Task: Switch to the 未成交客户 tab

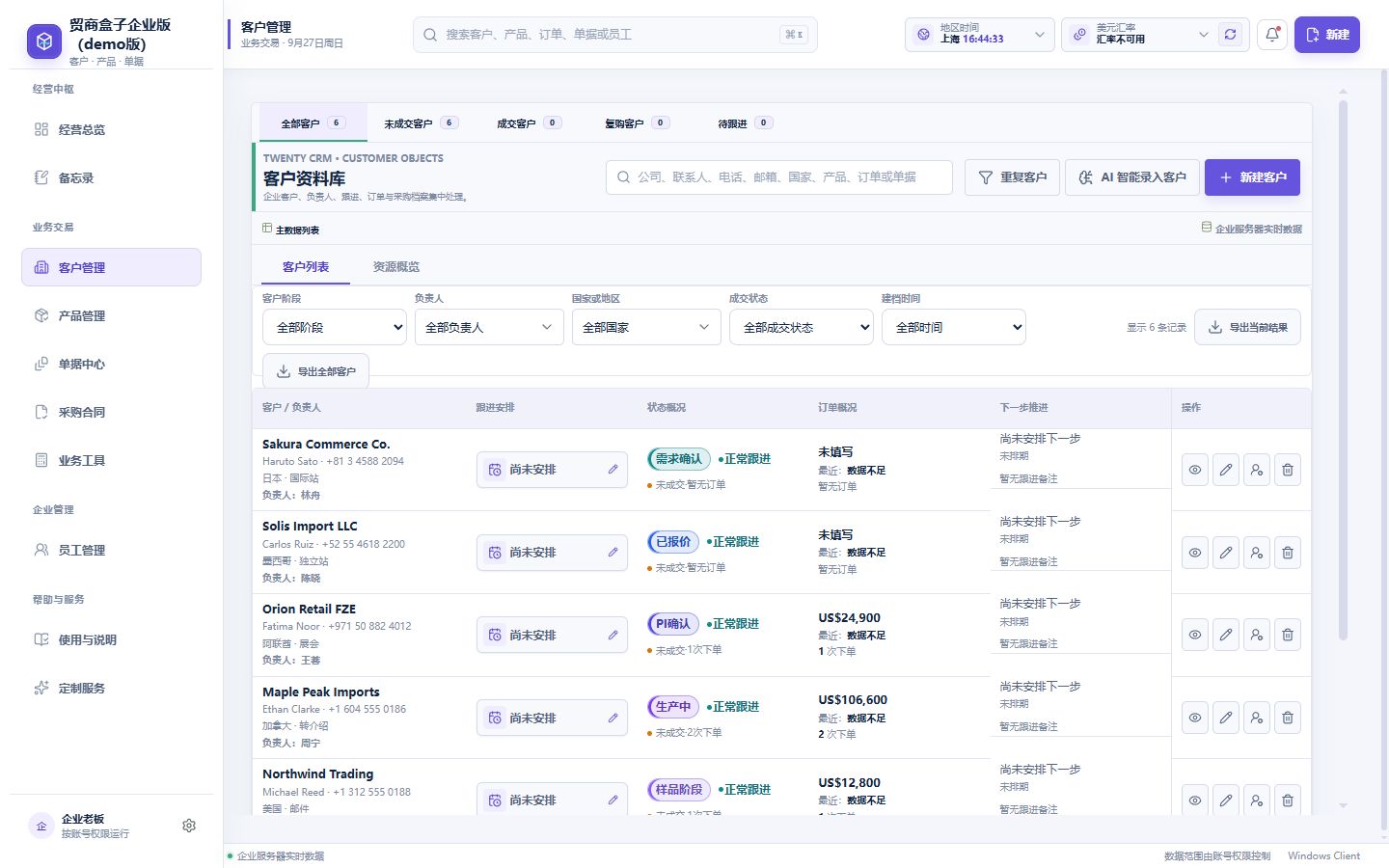Action: 421,123
